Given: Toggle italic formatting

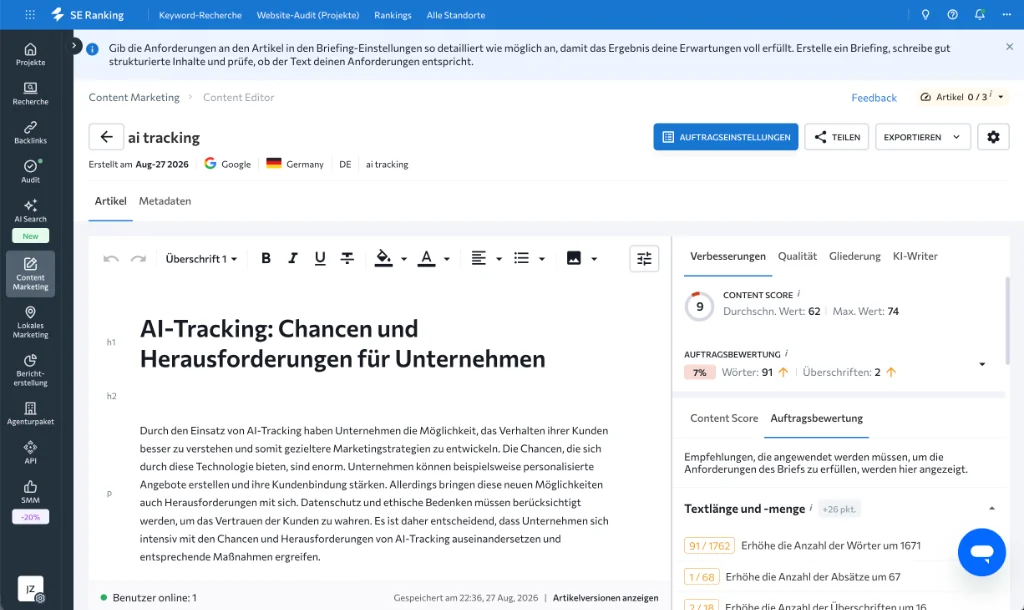Looking at the screenshot, I should pos(293,259).
